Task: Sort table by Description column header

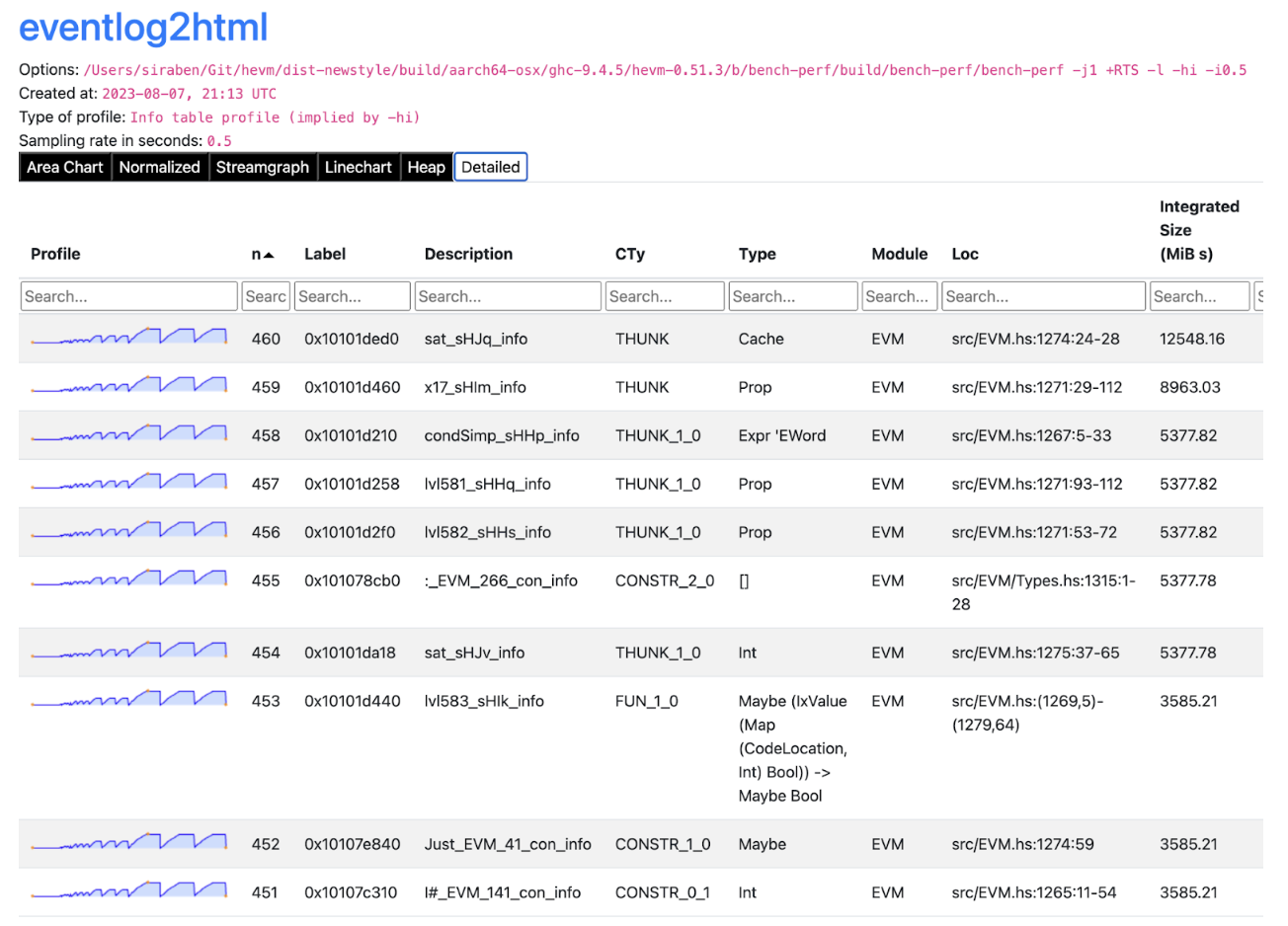Action: pos(468,254)
